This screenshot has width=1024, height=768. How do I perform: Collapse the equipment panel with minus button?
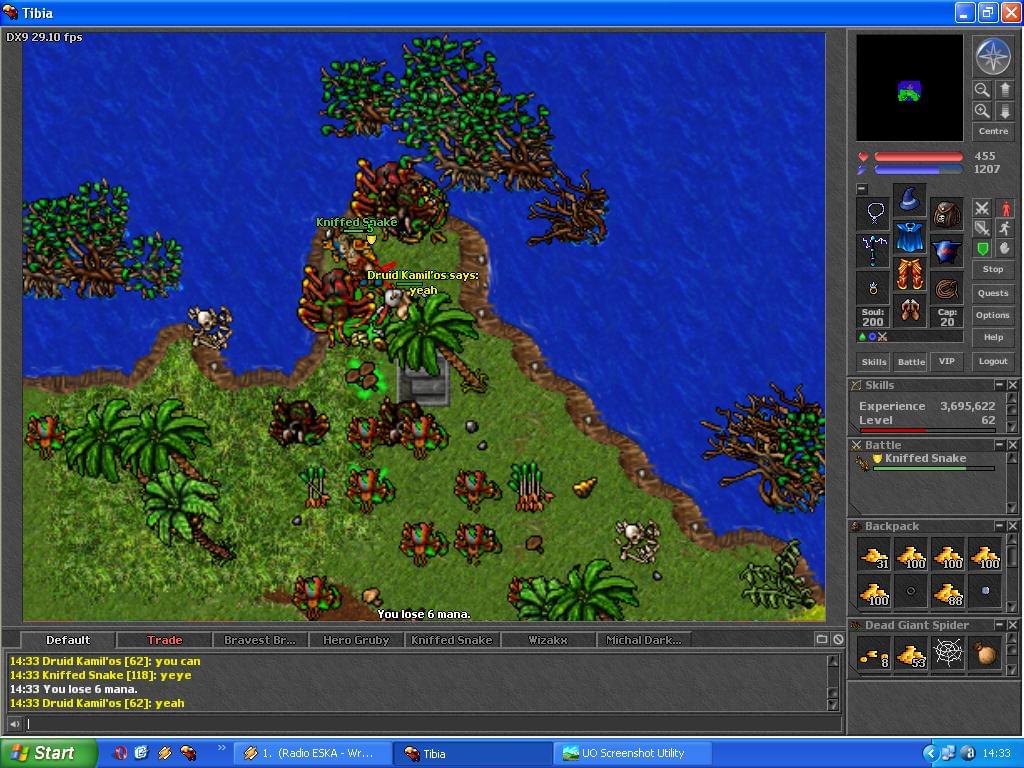(862, 189)
